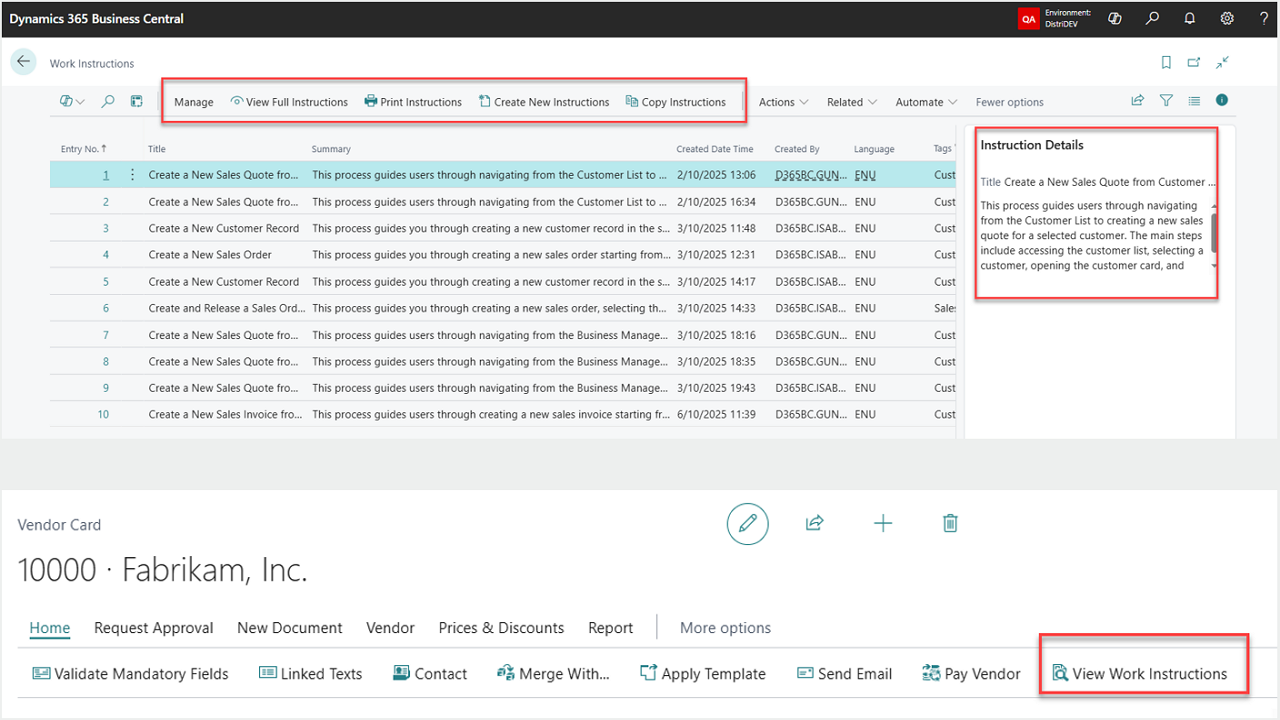
Task: Open the settings gear in the header
Action: click(x=1227, y=18)
